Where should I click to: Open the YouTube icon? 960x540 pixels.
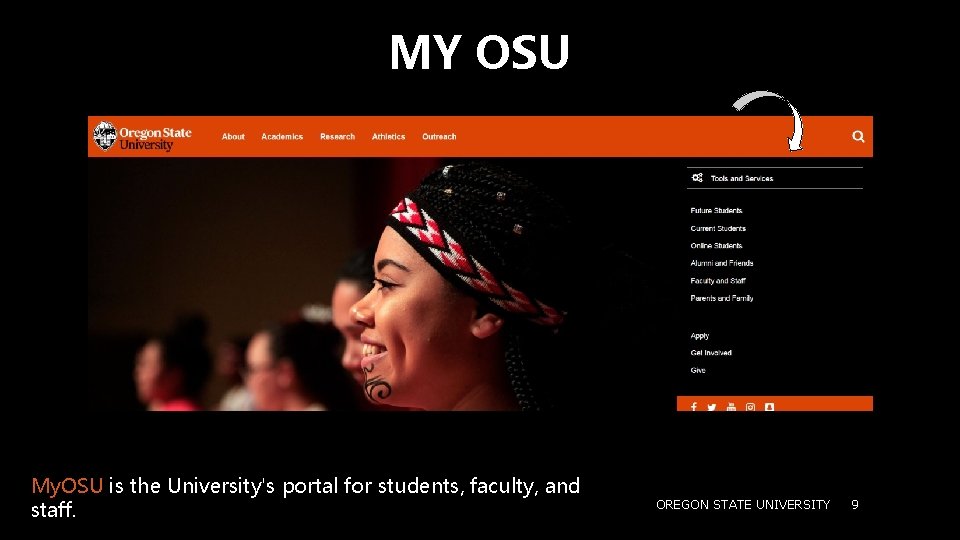(731, 407)
